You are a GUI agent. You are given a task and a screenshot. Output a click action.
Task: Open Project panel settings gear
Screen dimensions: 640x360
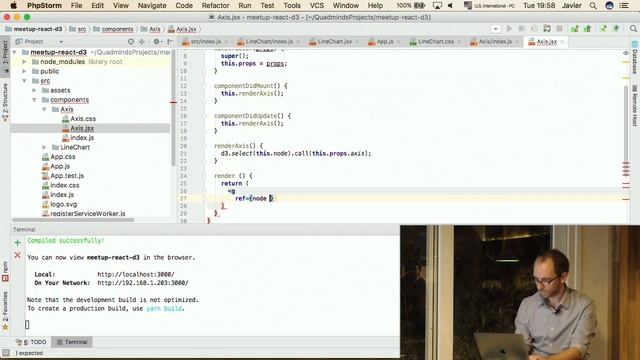pyautogui.click(x=157, y=42)
